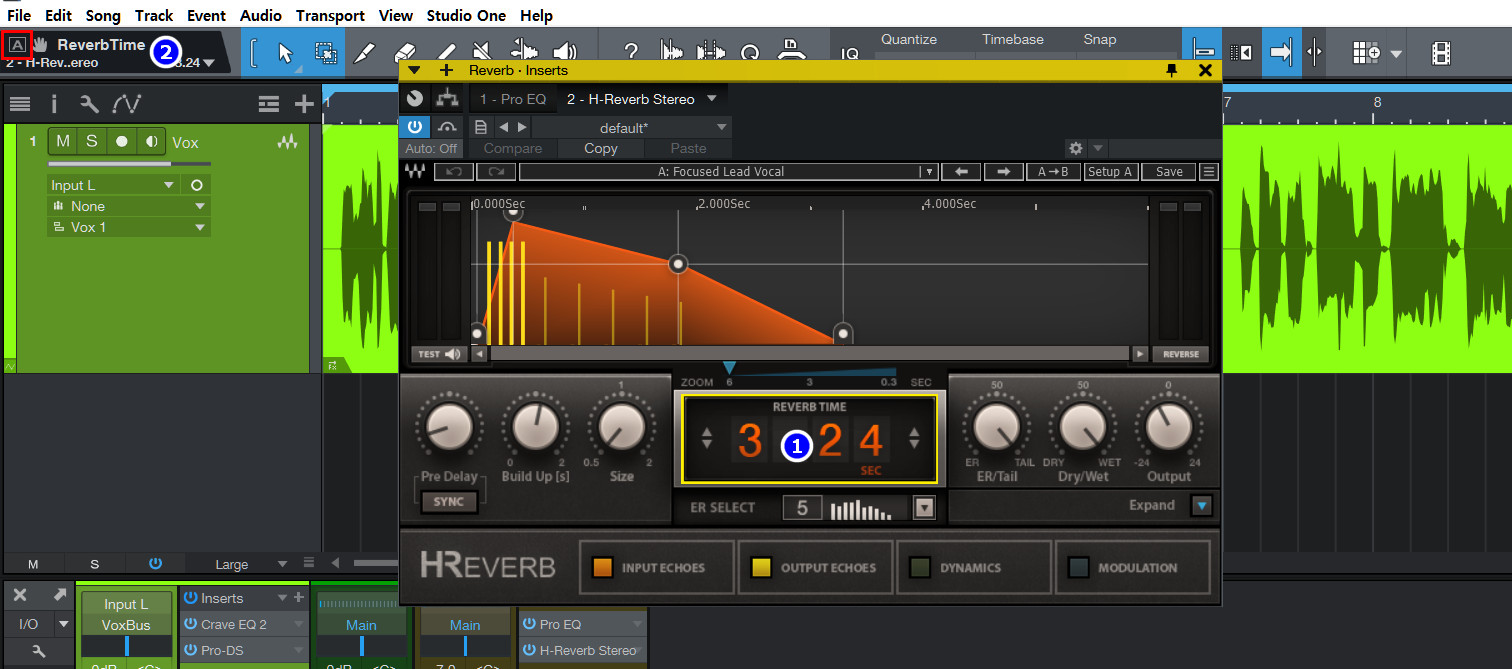Select the Split tool knife icon
1512x669 pixels.
coord(364,52)
